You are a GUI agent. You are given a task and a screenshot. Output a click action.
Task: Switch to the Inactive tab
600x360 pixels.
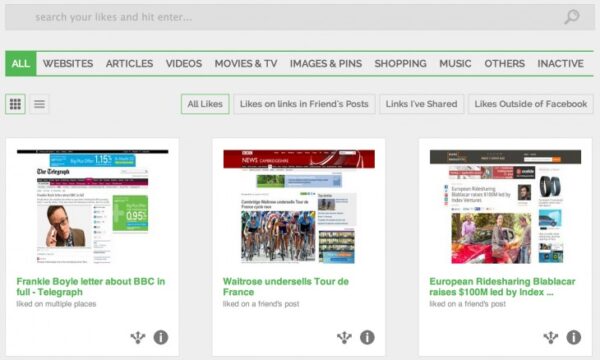tap(561, 64)
